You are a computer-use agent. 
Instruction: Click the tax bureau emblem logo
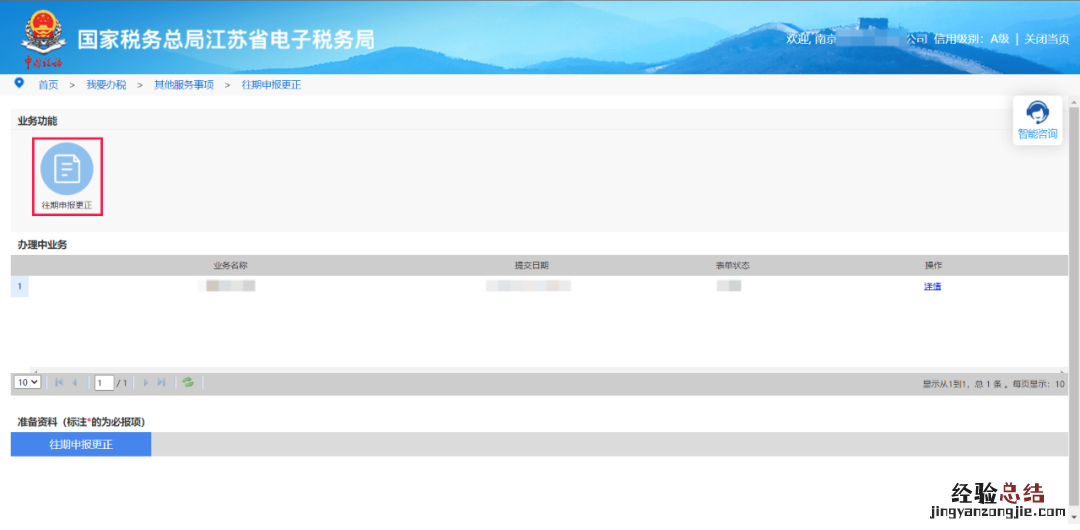click(43, 37)
